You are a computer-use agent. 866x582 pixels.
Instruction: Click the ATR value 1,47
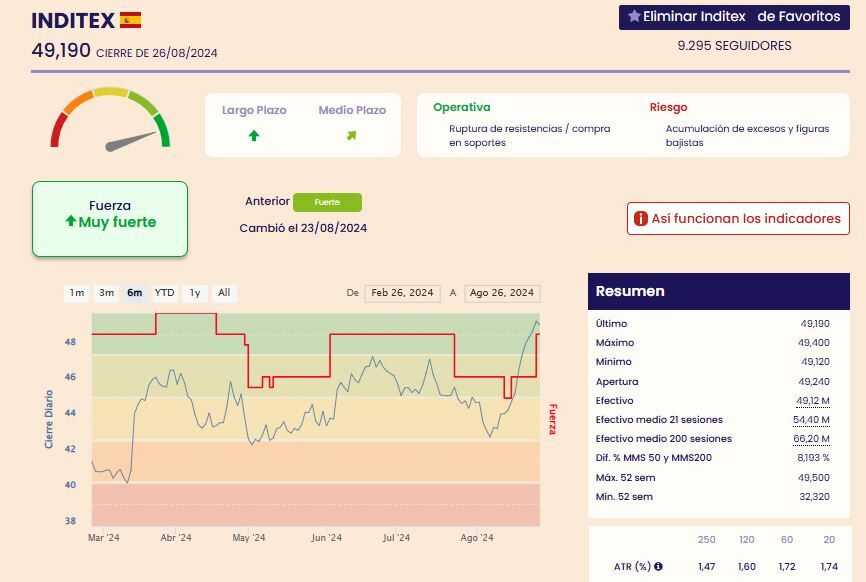coord(706,567)
